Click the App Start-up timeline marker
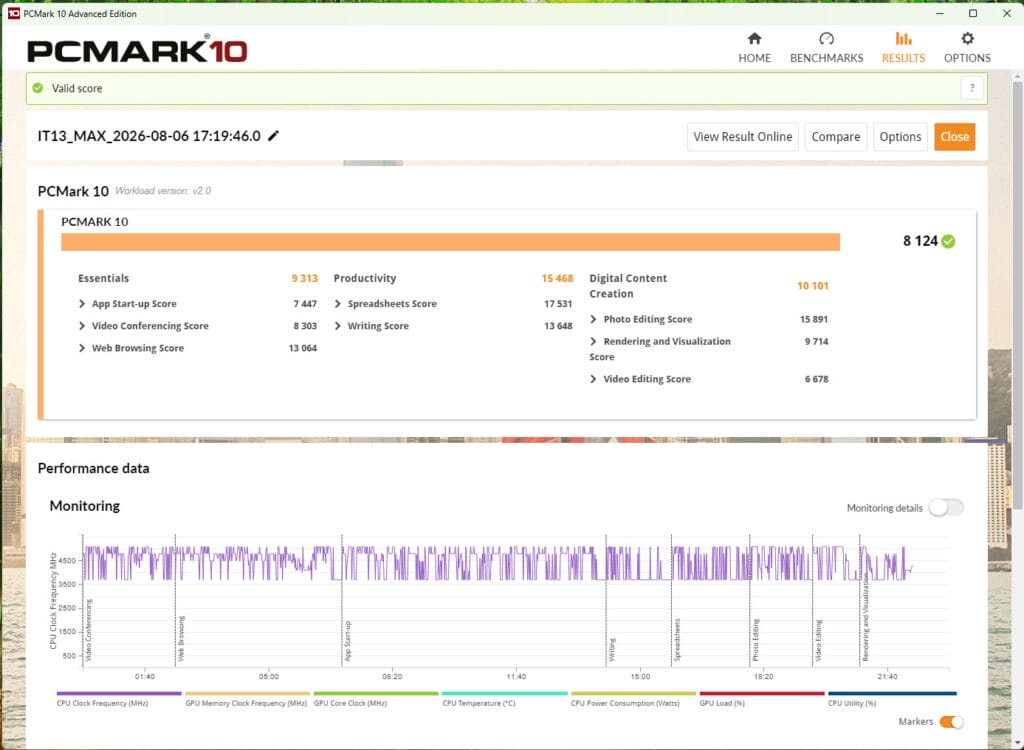 [x=347, y=641]
